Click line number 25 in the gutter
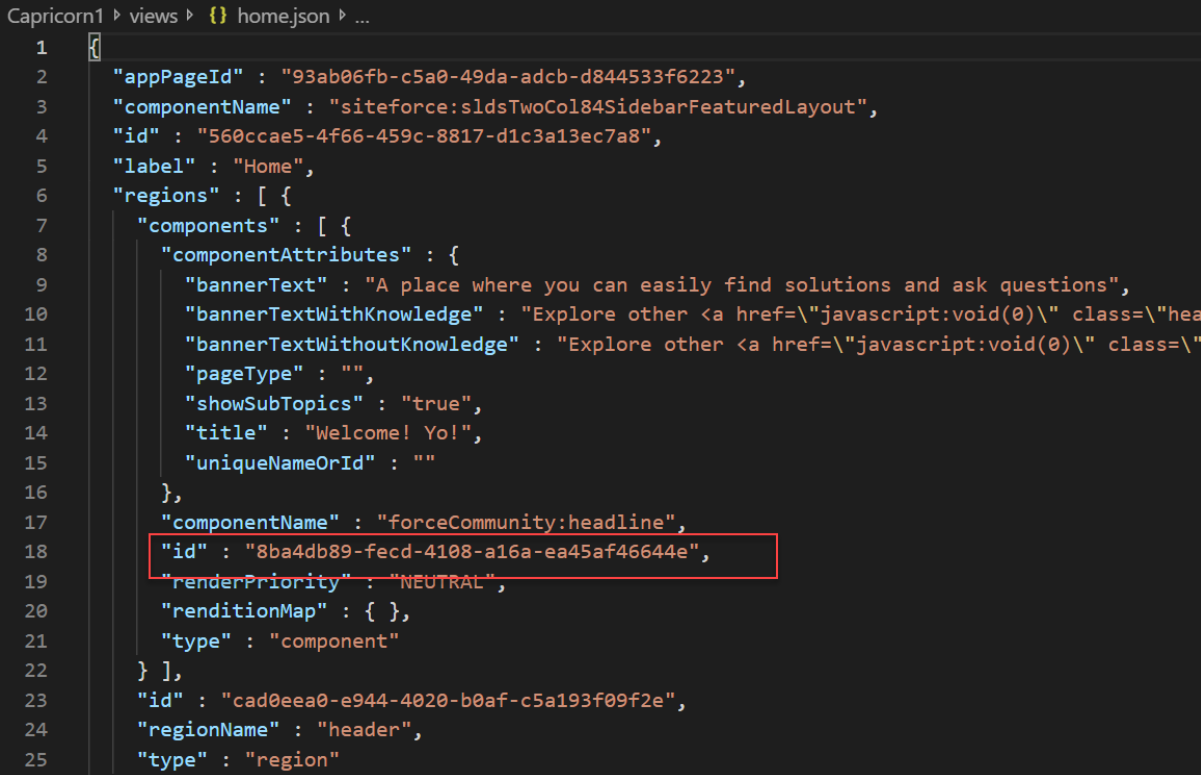The height and width of the screenshot is (775, 1201). coord(35,760)
